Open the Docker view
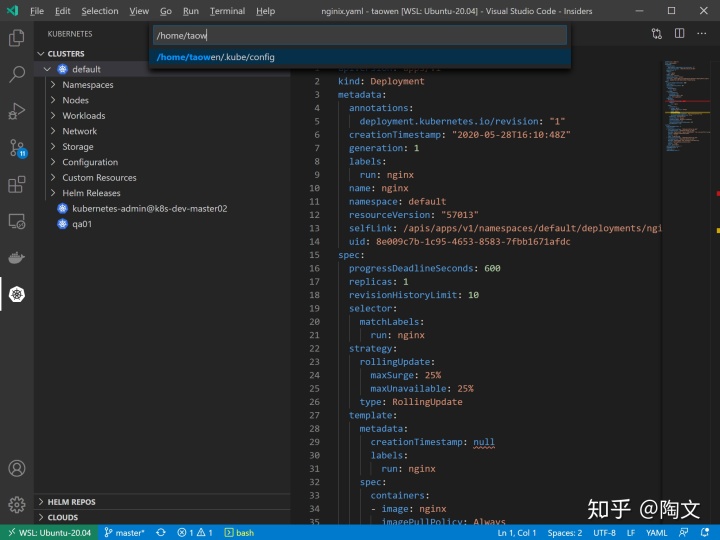Viewport: 720px width, 540px height. tap(17, 258)
